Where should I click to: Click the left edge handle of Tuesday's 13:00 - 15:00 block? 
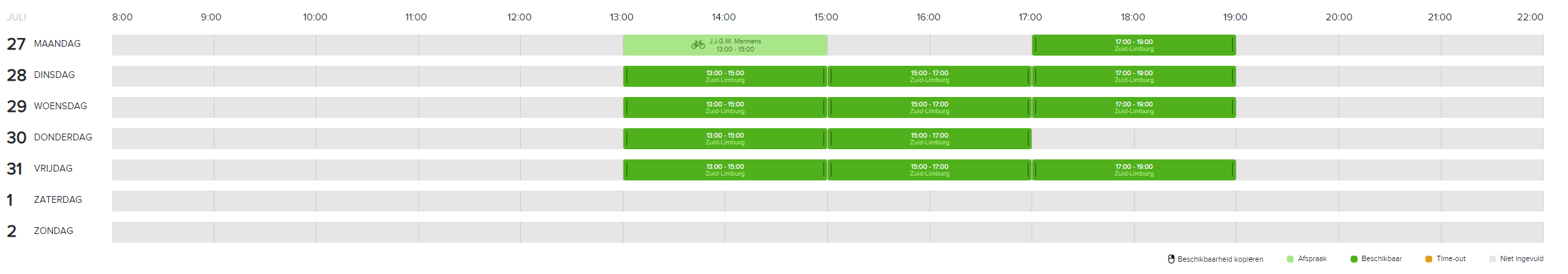[627, 77]
